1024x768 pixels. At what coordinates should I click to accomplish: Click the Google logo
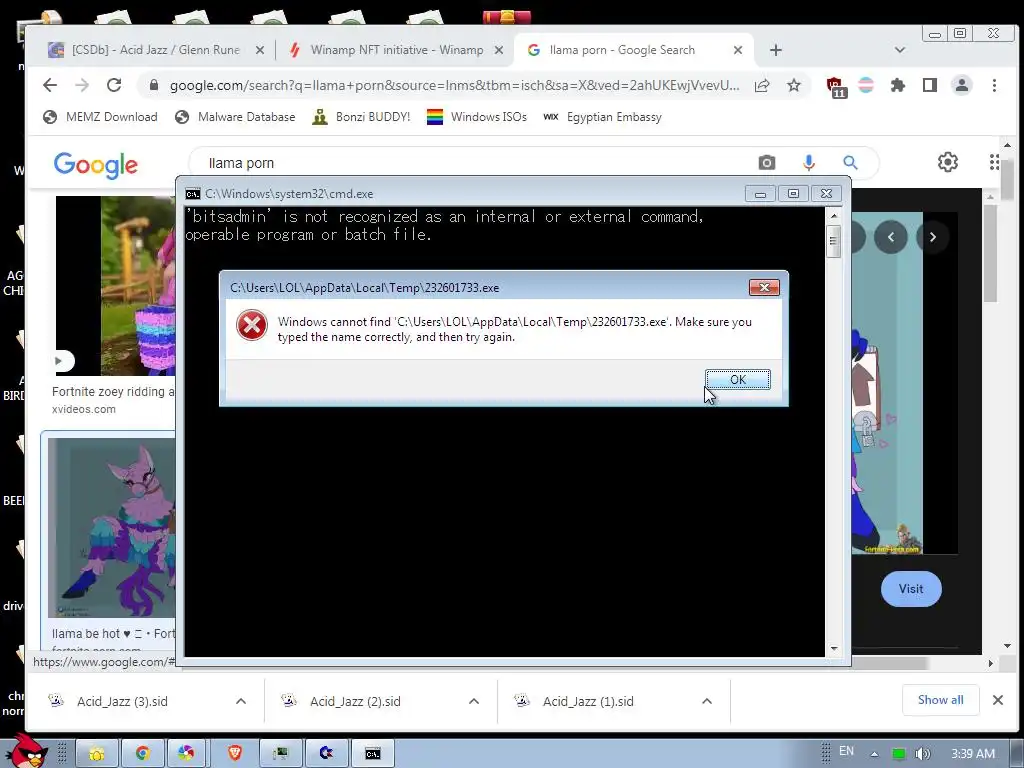95,165
